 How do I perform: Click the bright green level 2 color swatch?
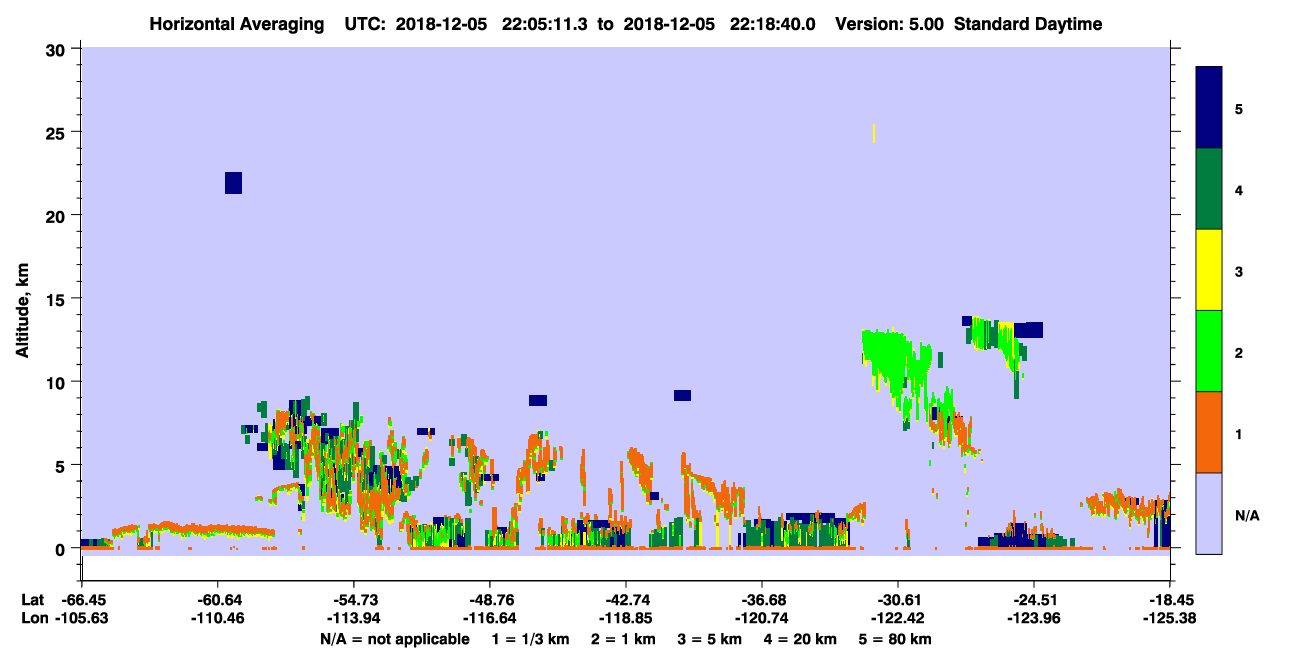coord(1209,350)
